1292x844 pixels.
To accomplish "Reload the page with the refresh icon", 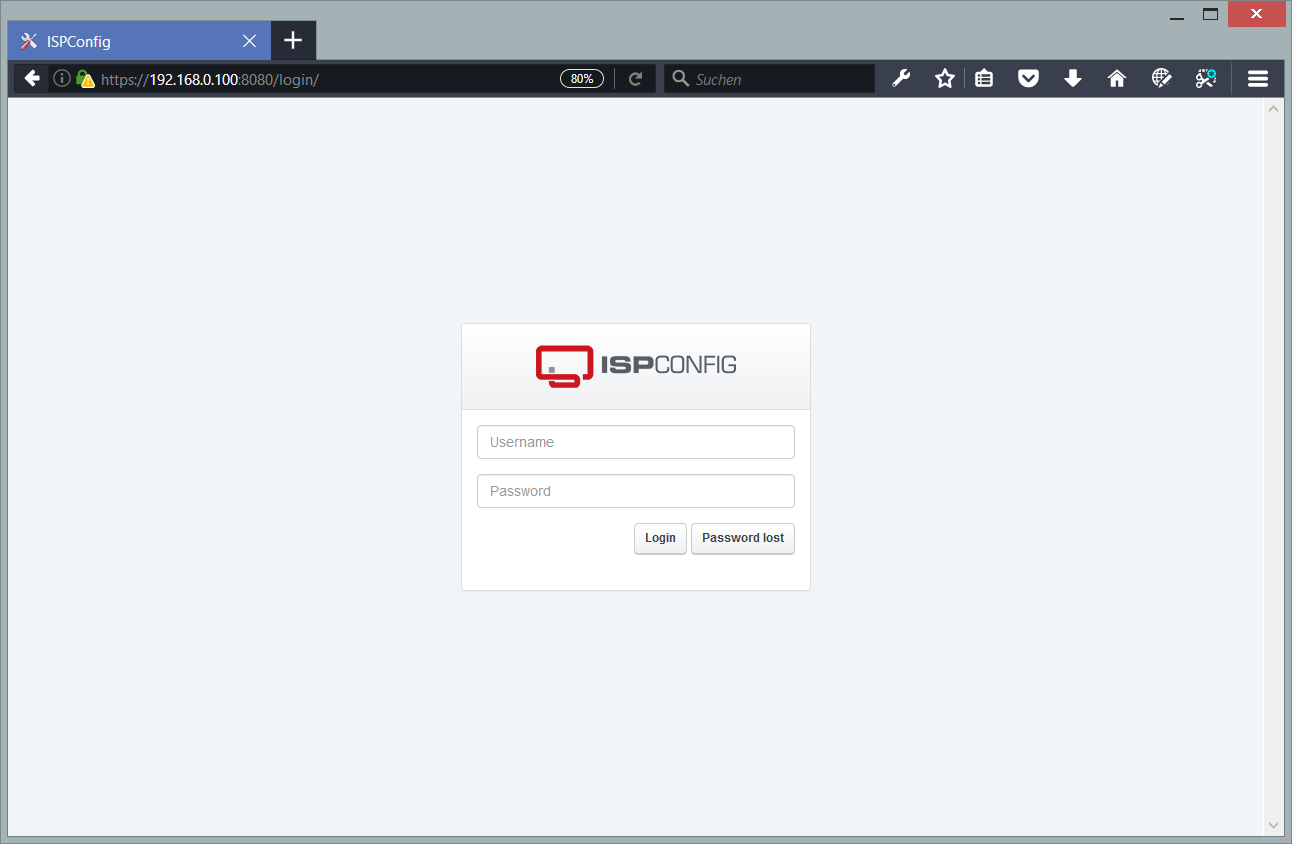I will pyautogui.click(x=635, y=79).
